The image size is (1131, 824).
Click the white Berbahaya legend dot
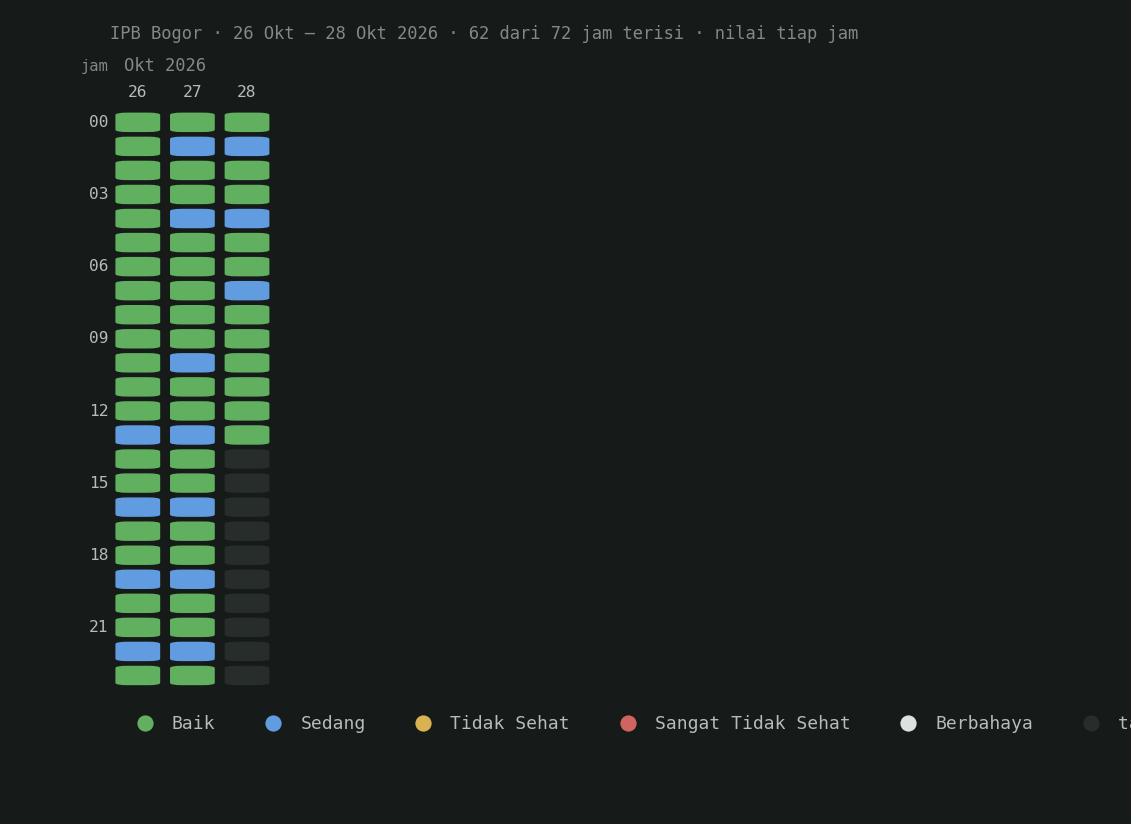click(909, 724)
